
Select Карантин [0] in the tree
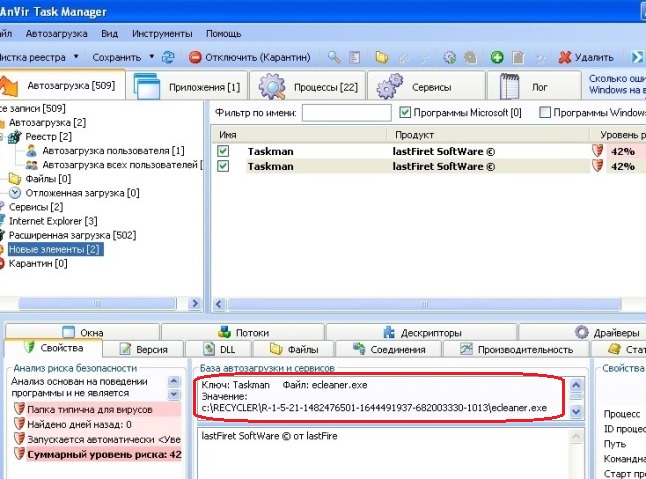click(38, 263)
